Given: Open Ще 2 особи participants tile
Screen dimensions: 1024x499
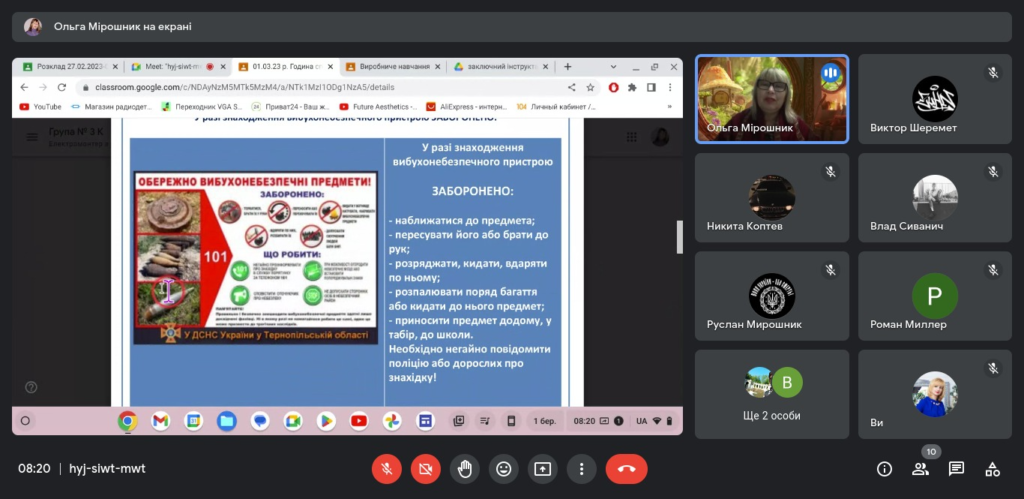Looking at the screenshot, I should point(772,394).
